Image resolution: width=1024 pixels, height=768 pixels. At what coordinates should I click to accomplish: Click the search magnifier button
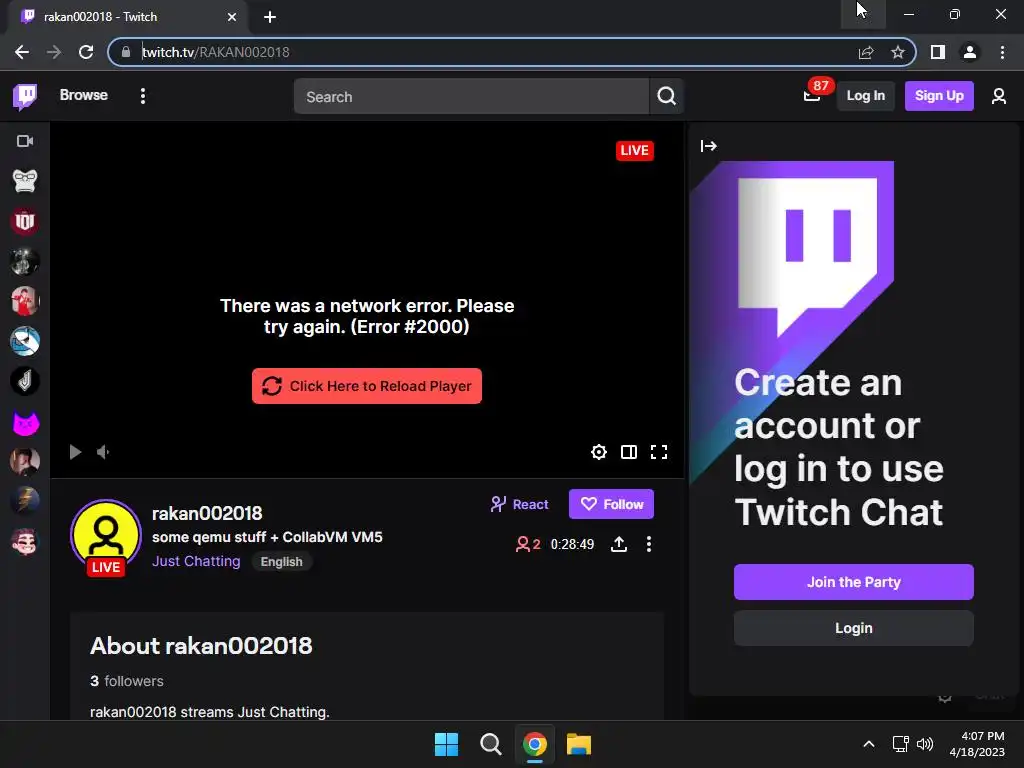(666, 96)
